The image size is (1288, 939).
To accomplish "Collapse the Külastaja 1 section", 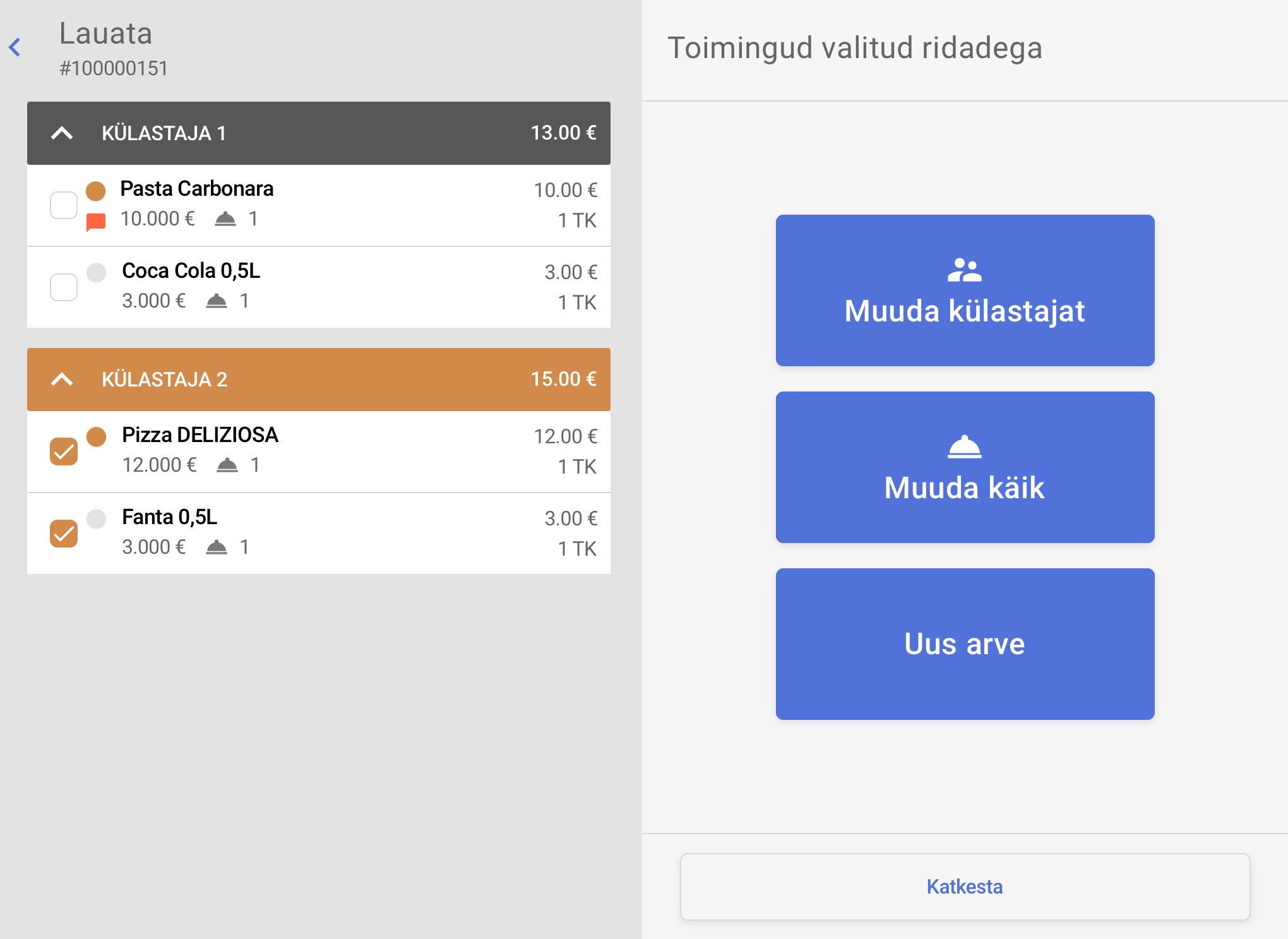I will pos(62,133).
